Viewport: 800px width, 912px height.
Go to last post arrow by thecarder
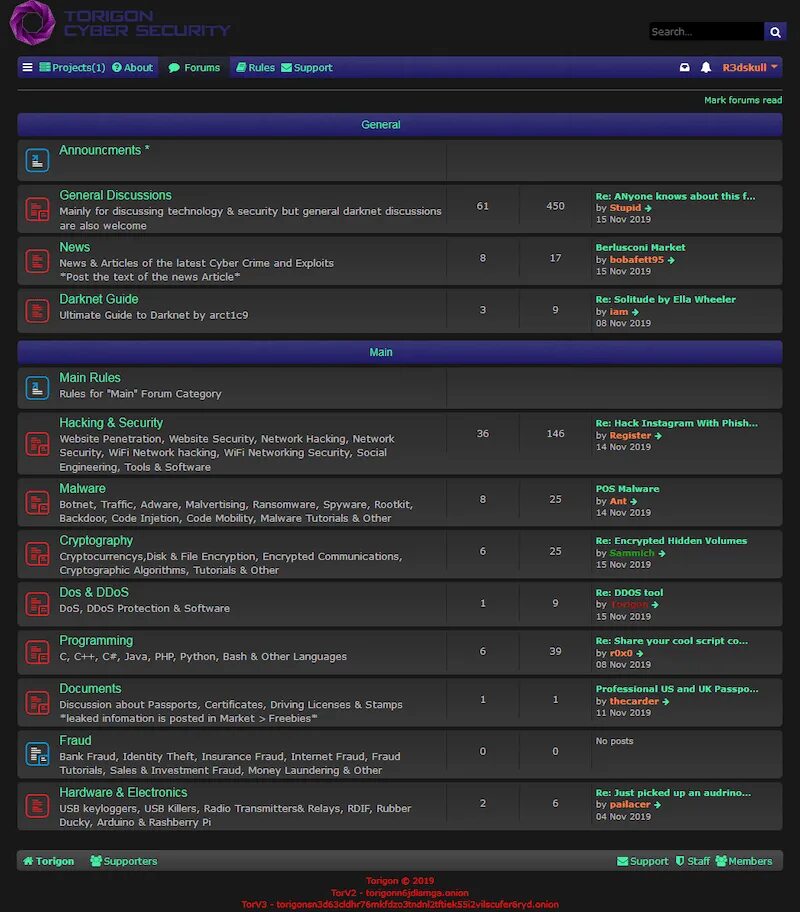[x=666, y=701]
